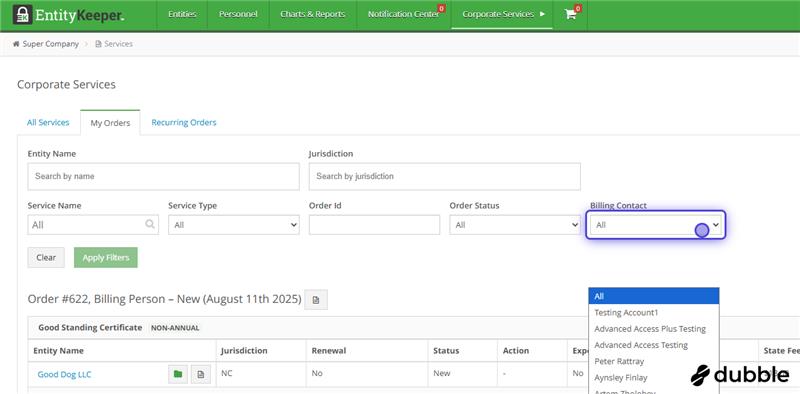This screenshot has height=394, width=800.
Task: Click the Clear button
Action: click(x=46, y=258)
